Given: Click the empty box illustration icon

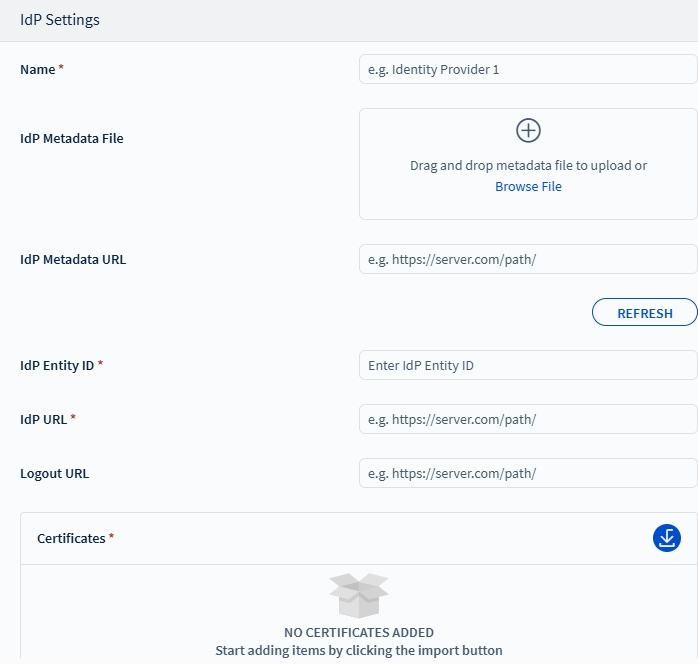Looking at the screenshot, I should pos(358,595).
